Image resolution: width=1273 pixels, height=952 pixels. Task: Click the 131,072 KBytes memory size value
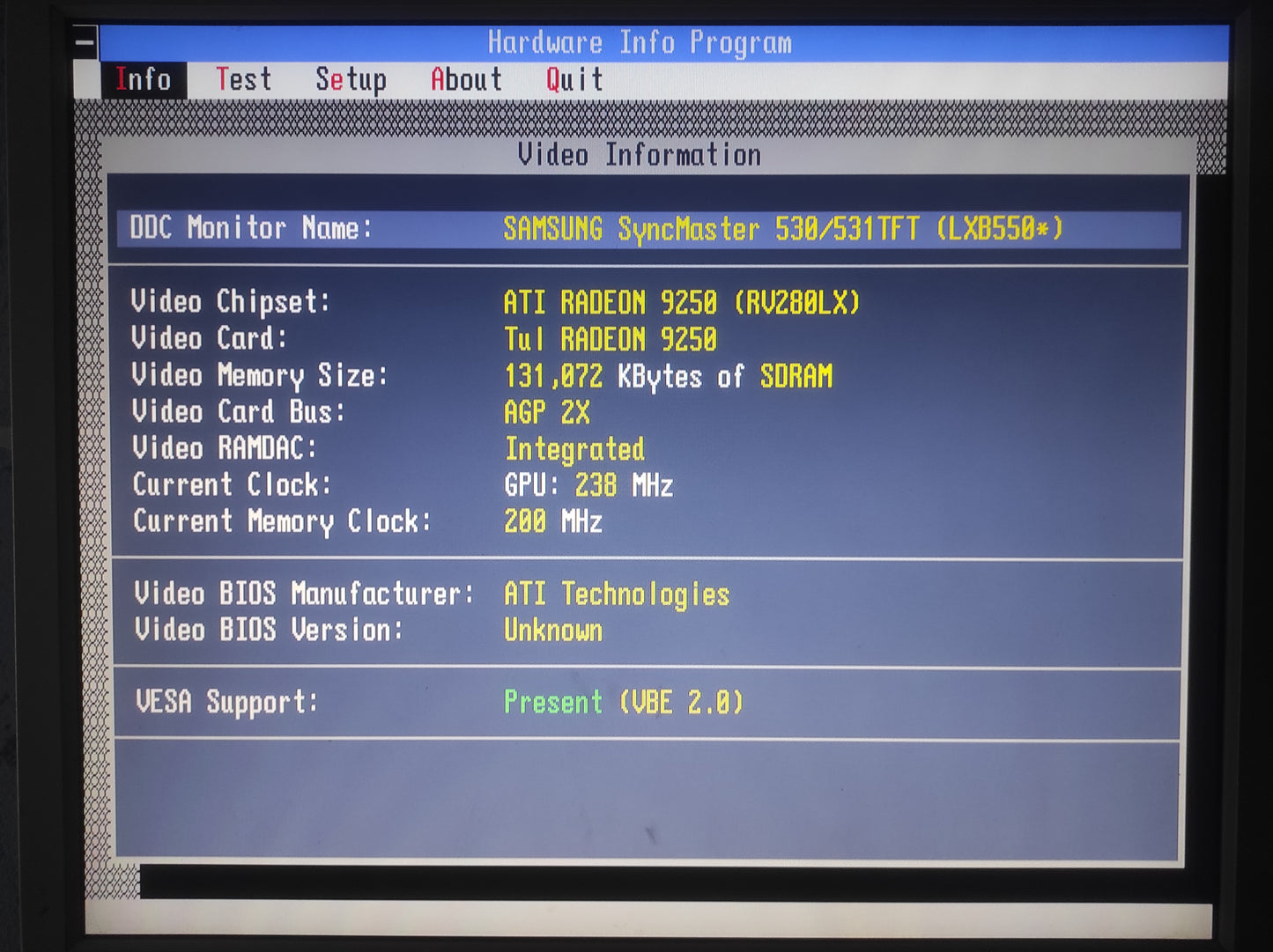coord(668,377)
